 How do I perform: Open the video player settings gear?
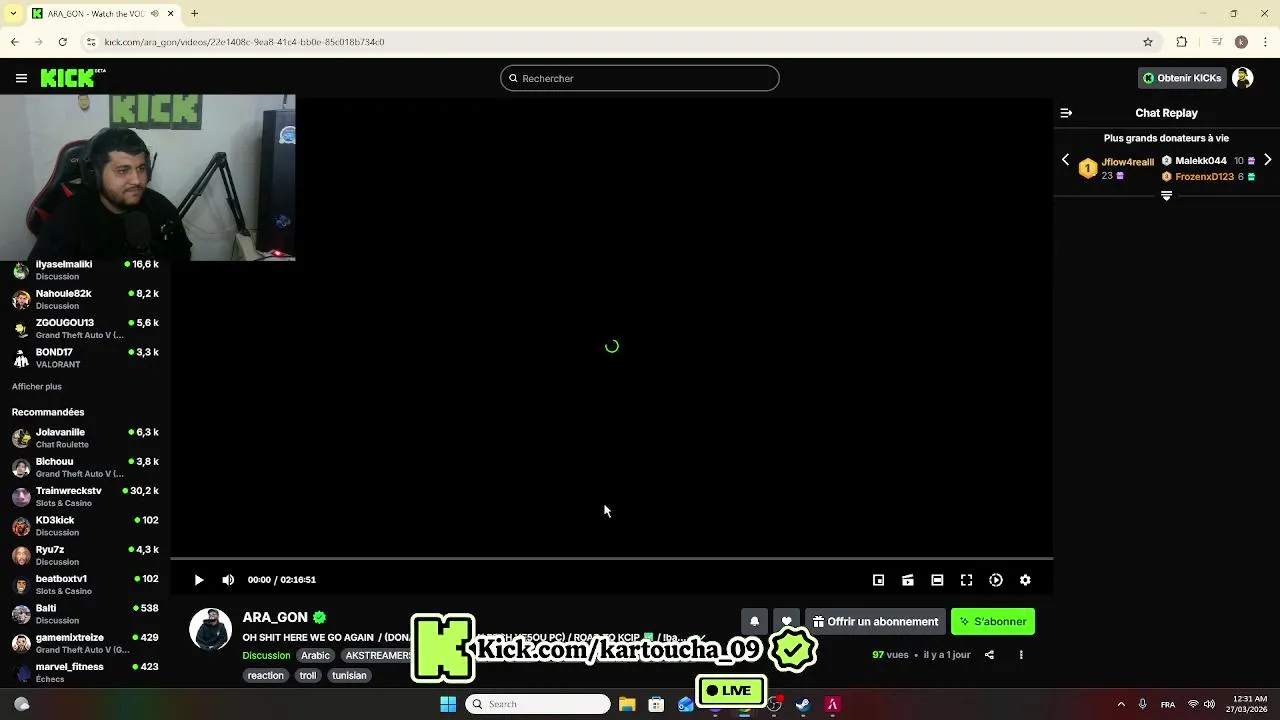click(x=1025, y=580)
